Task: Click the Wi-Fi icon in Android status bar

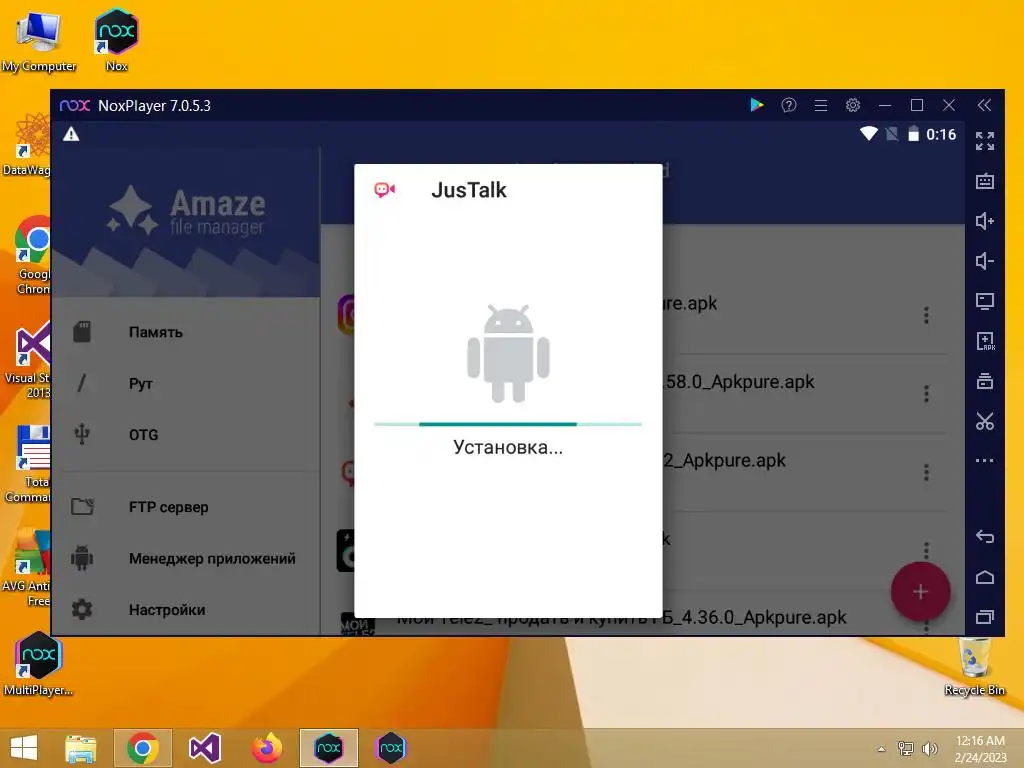Action: 869,134
